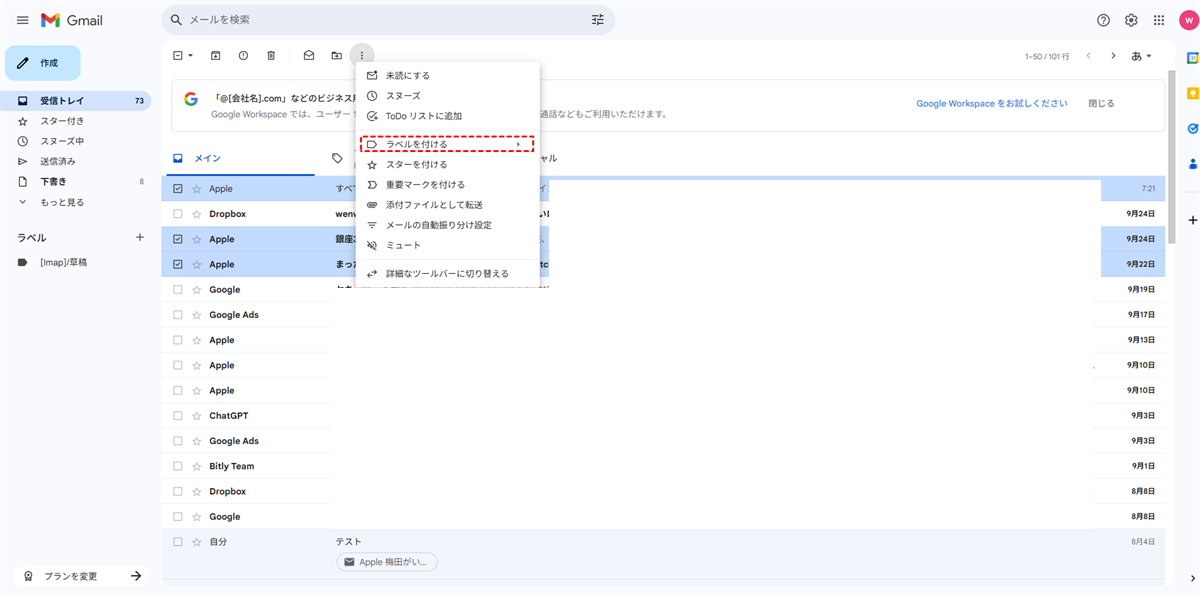Click the 作成 compose button
Screen dimensions: 1200x596
43,63
